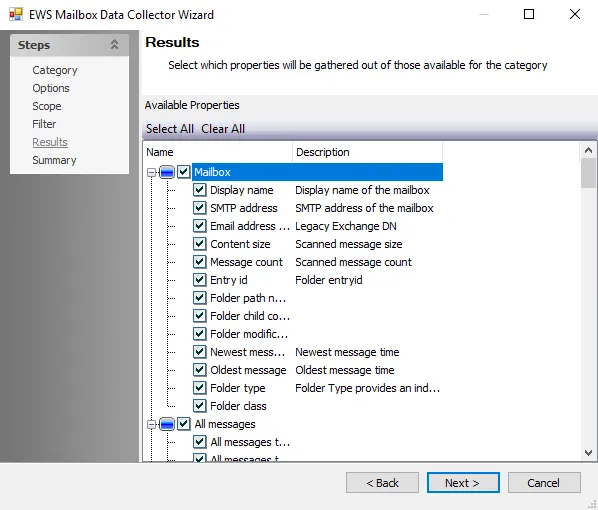Click 'SMTP address of the mailbox' description
598x510 pixels.
[x=364, y=208]
